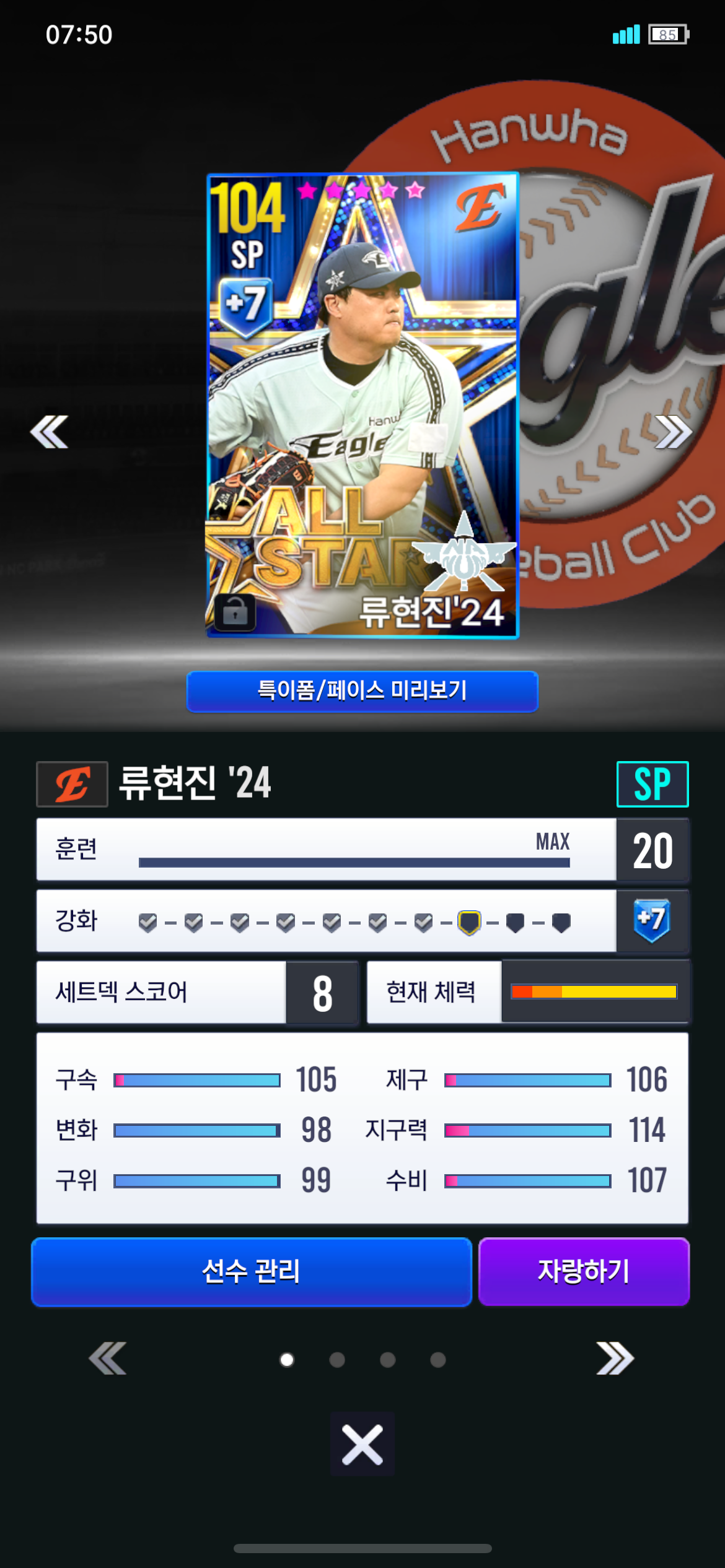This screenshot has width=725, height=1568.
Task: Tap the battery indicator in the status bar
Action: pyautogui.click(x=669, y=35)
